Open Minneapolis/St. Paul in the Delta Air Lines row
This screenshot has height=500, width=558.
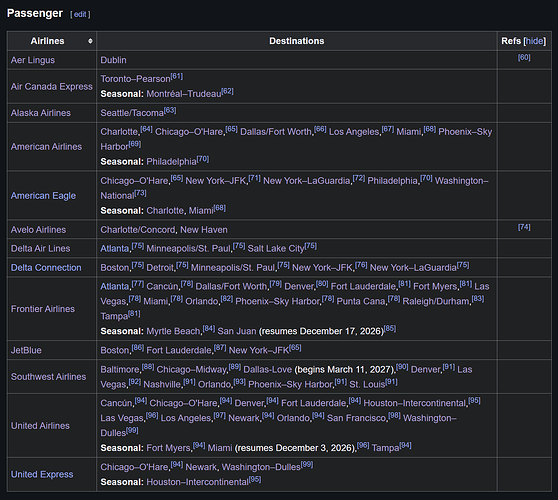click(189, 248)
